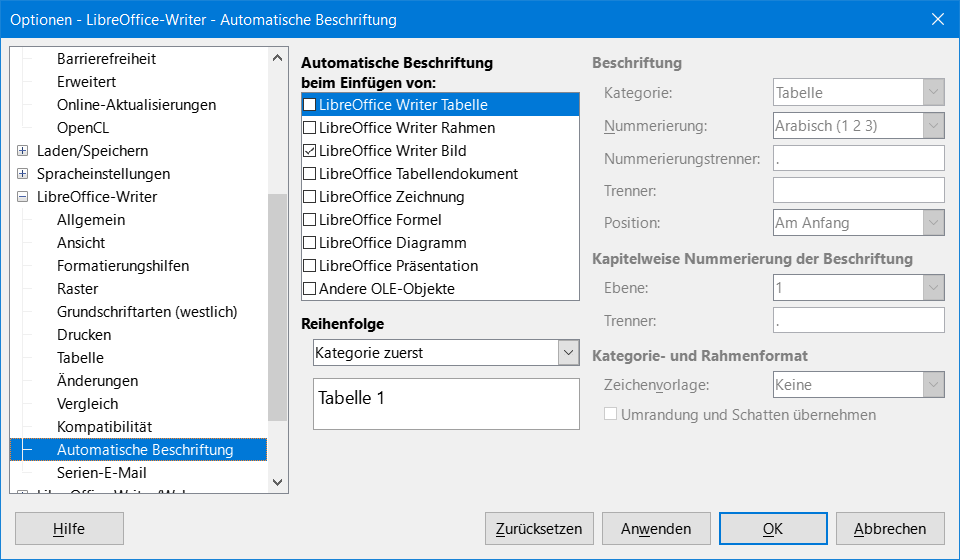960x560 pixels.
Task: Click the Hilfe button
Action: (69, 528)
